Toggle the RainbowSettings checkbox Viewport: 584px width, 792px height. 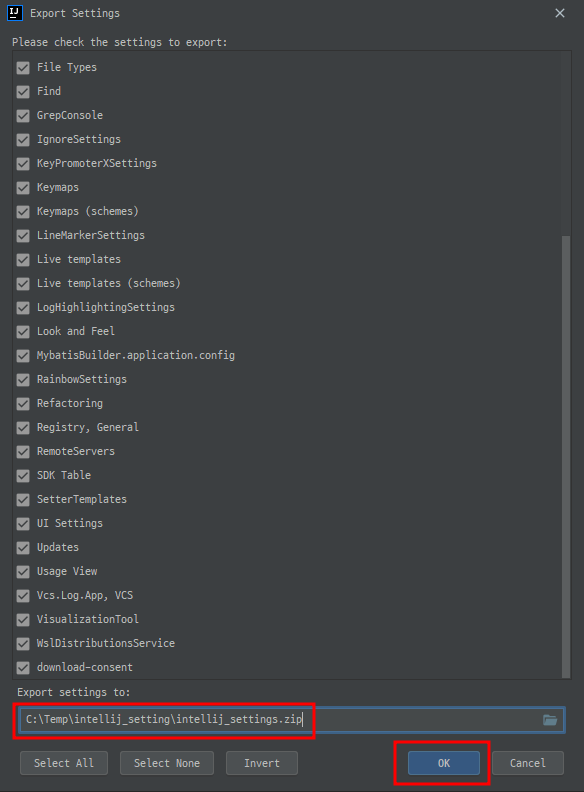point(23,380)
